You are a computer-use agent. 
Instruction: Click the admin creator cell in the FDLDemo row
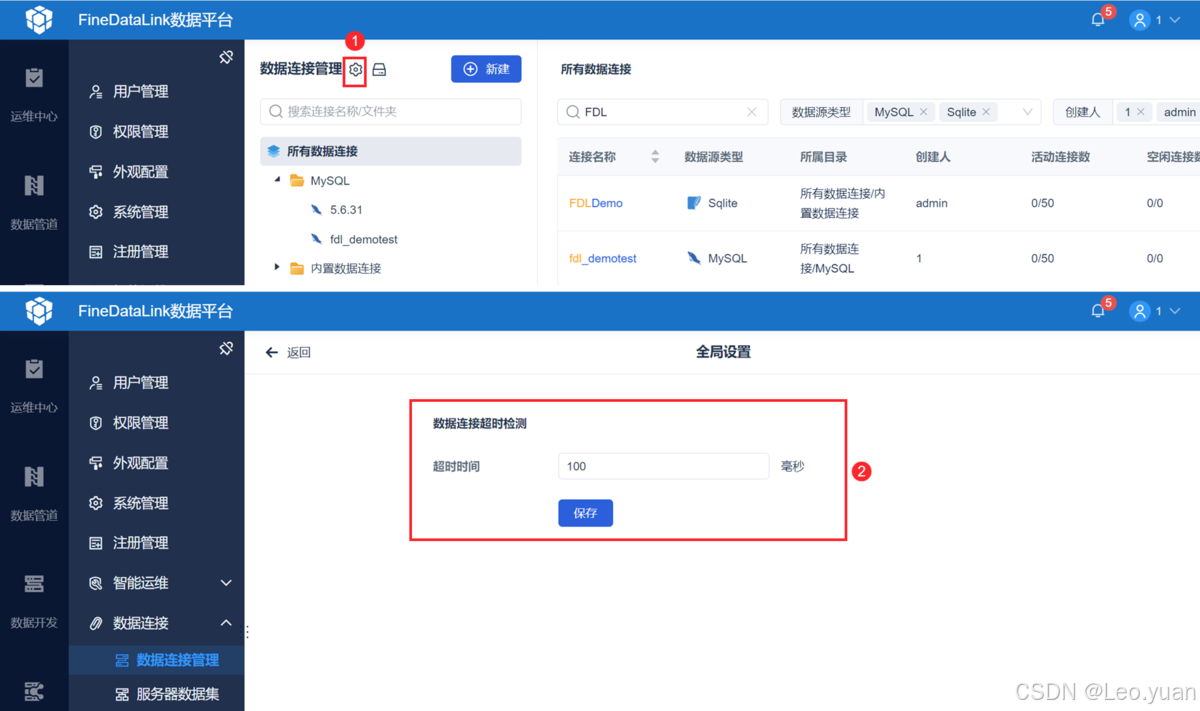coord(932,203)
